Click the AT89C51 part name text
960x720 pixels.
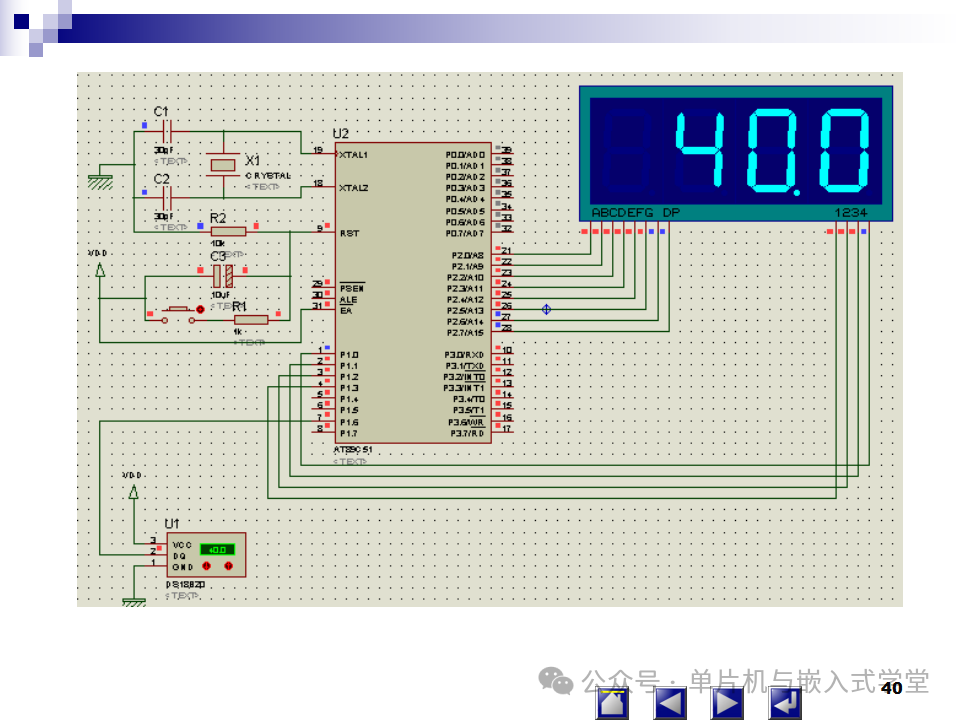tap(353, 450)
